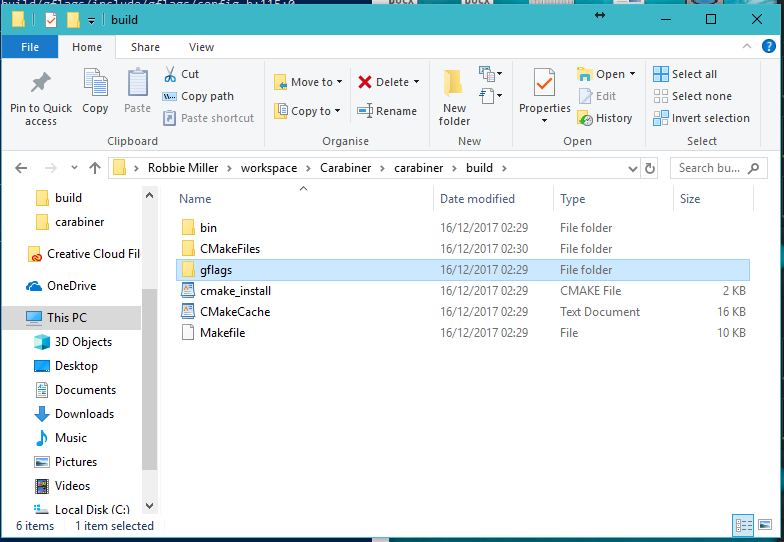This screenshot has width=784, height=542.
Task: Select the bin folder
Action: 463,228
